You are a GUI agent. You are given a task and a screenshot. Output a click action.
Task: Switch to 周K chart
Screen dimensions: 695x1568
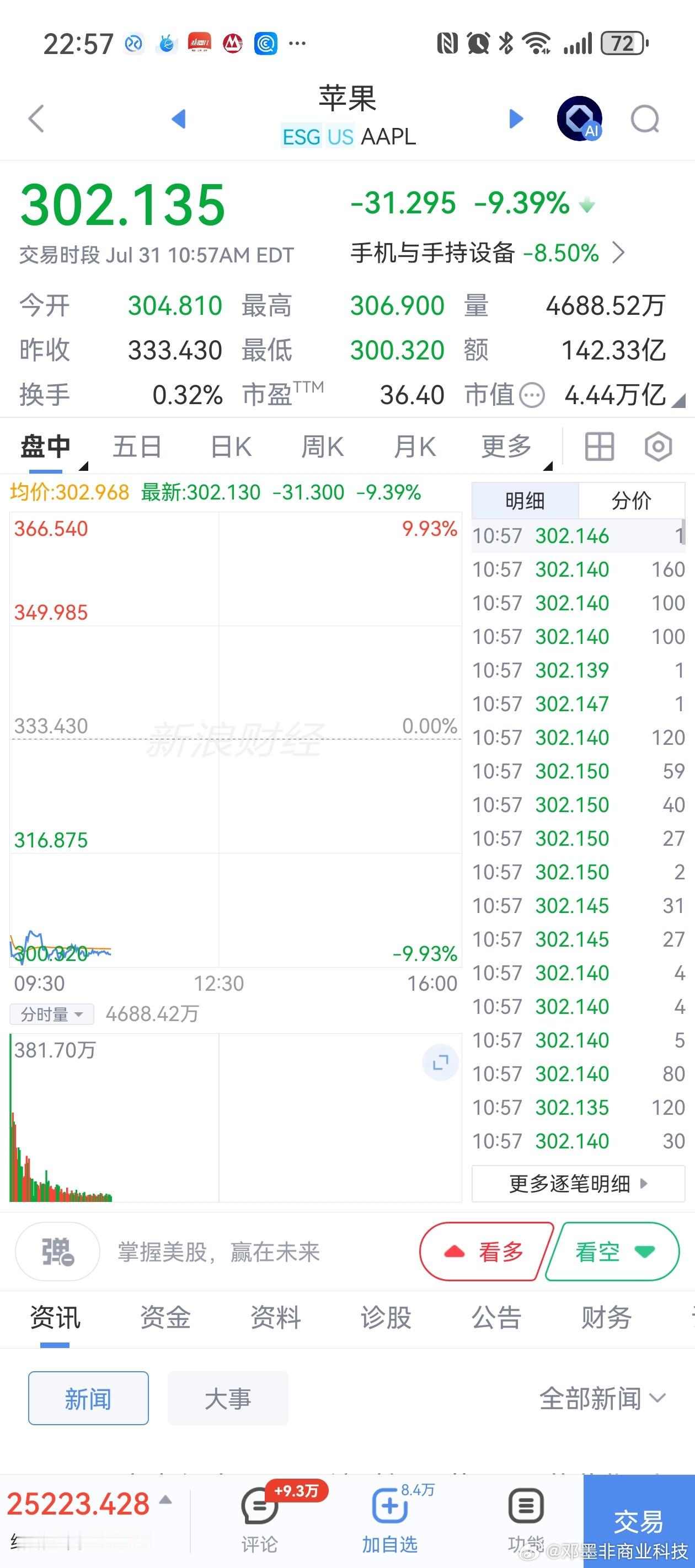[x=322, y=447]
